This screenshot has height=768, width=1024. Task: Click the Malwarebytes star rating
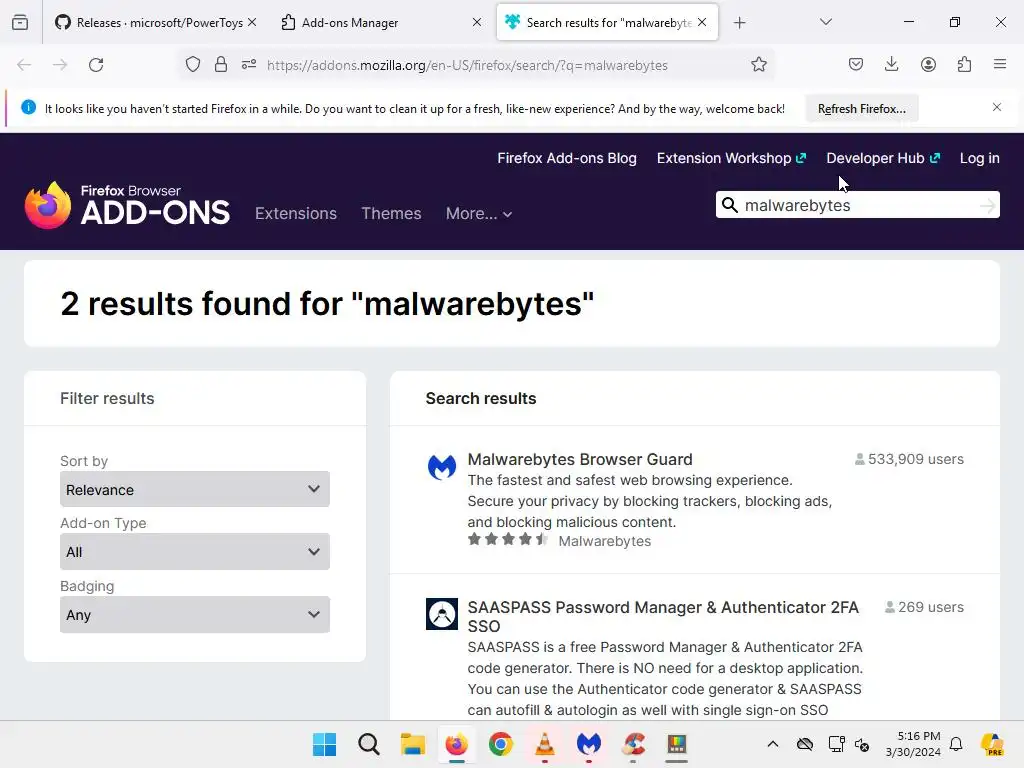507,539
